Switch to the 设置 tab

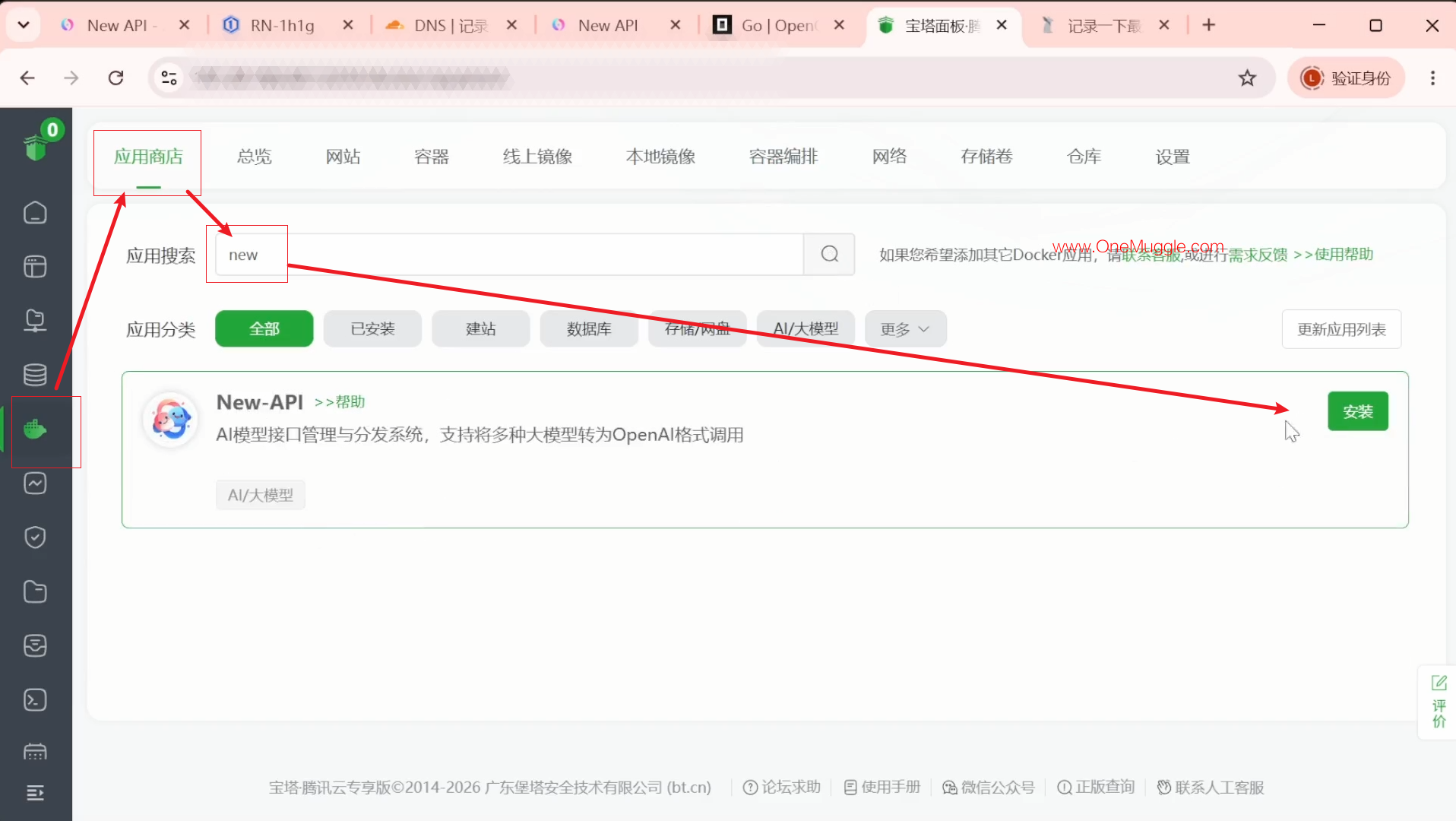point(1173,157)
